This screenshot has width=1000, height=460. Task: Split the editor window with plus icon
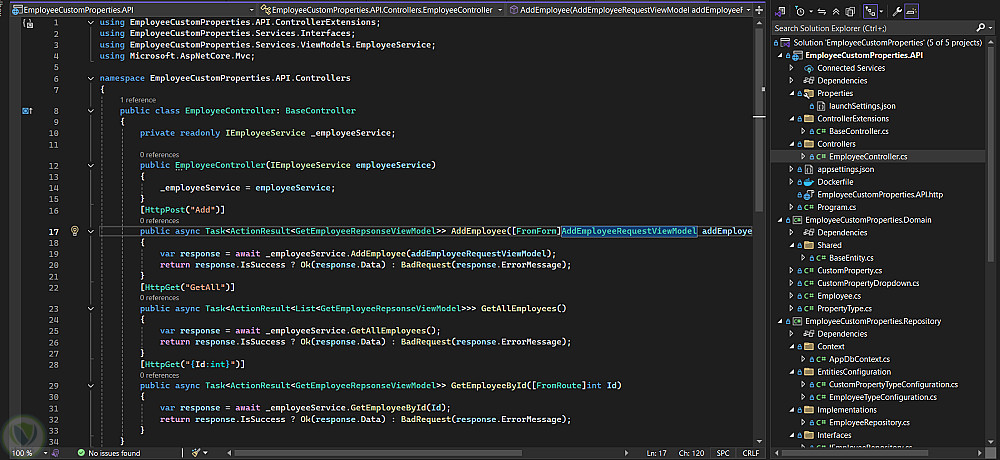click(759, 10)
